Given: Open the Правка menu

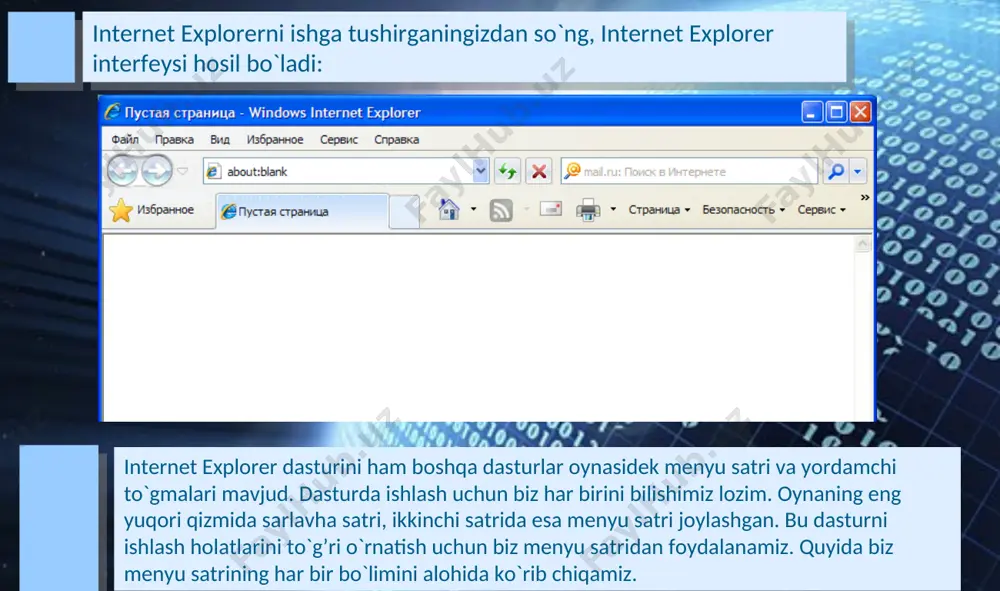Looking at the screenshot, I should 174,140.
